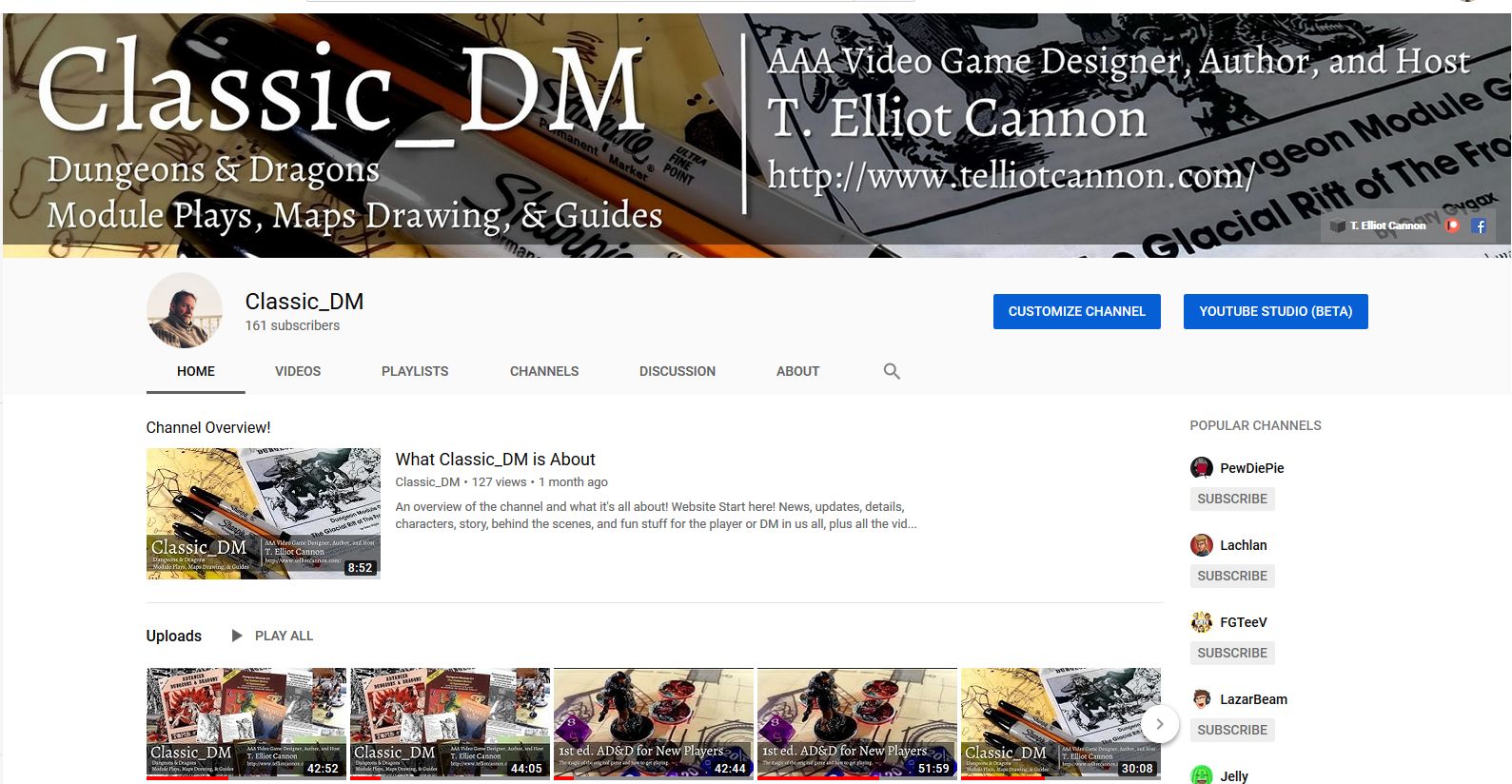Click the '161 subscribers' text
The width and height of the screenshot is (1512, 784).
click(292, 325)
